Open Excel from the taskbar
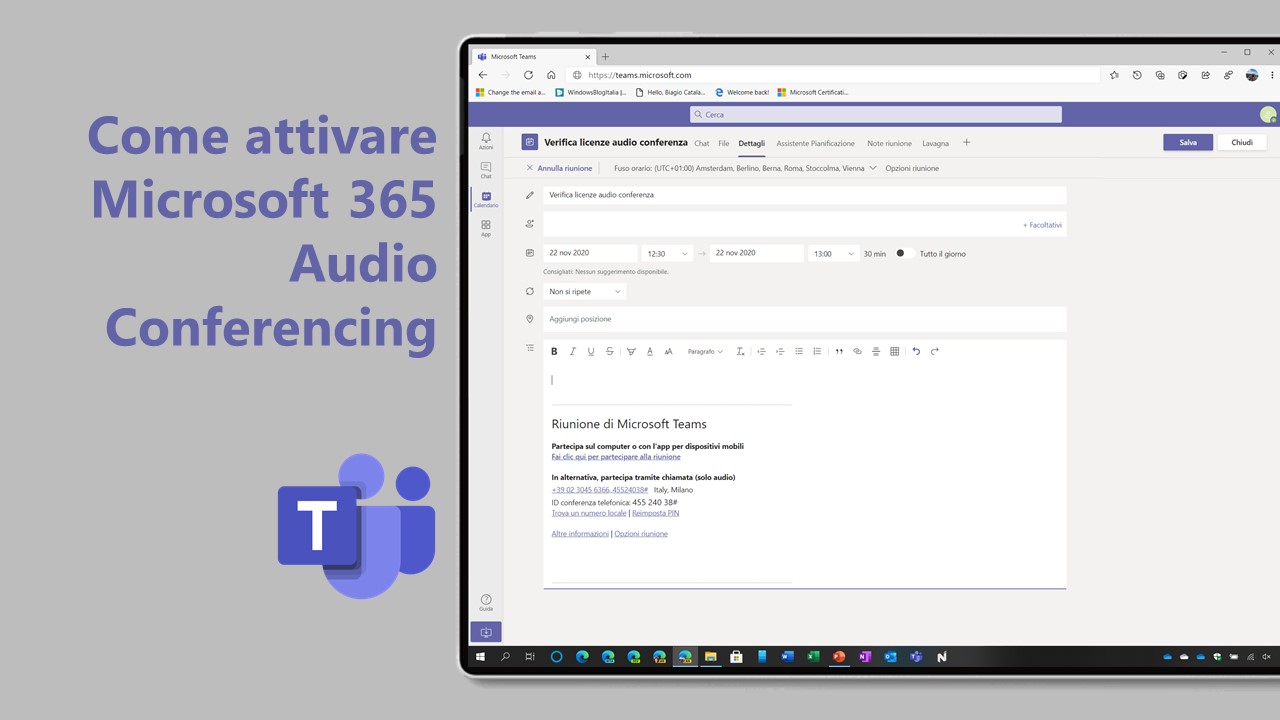 (x=813, y=657)
